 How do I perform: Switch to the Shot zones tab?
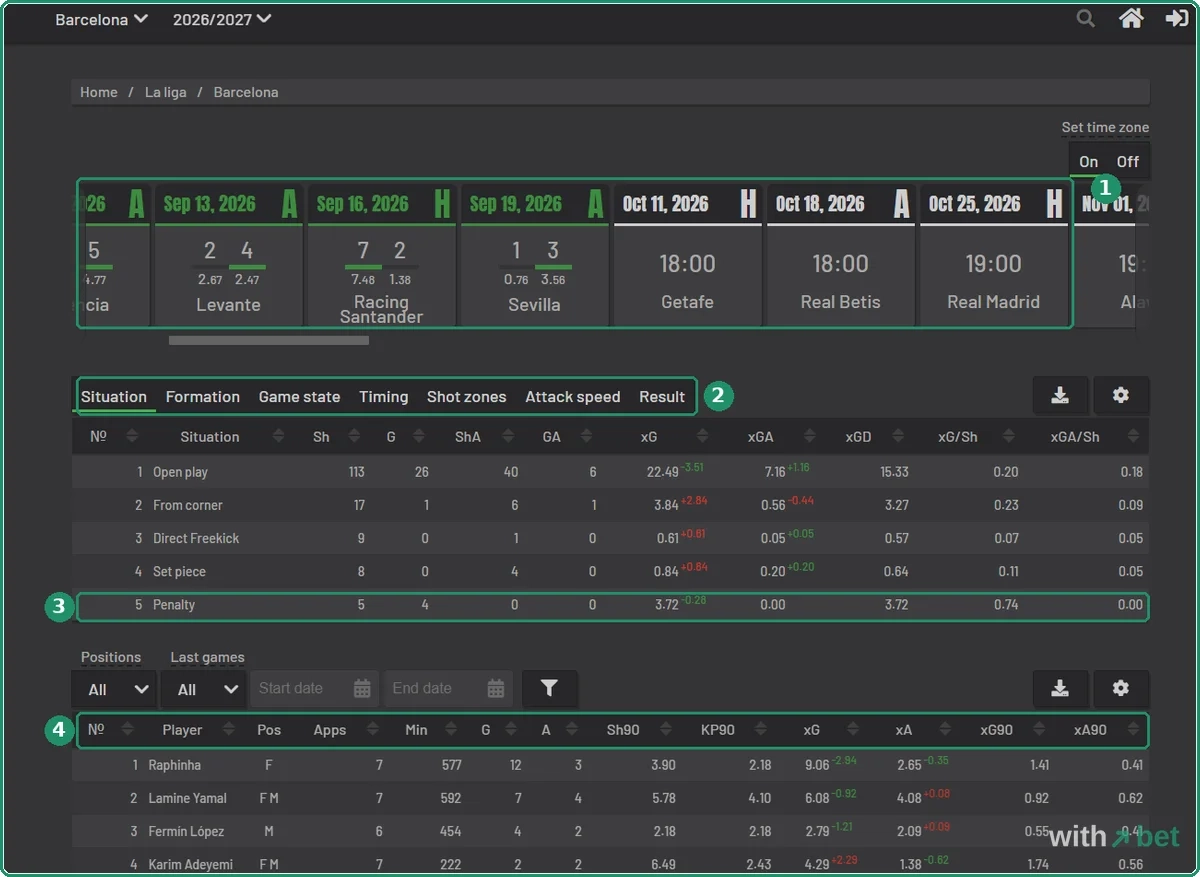coord(467,397)
